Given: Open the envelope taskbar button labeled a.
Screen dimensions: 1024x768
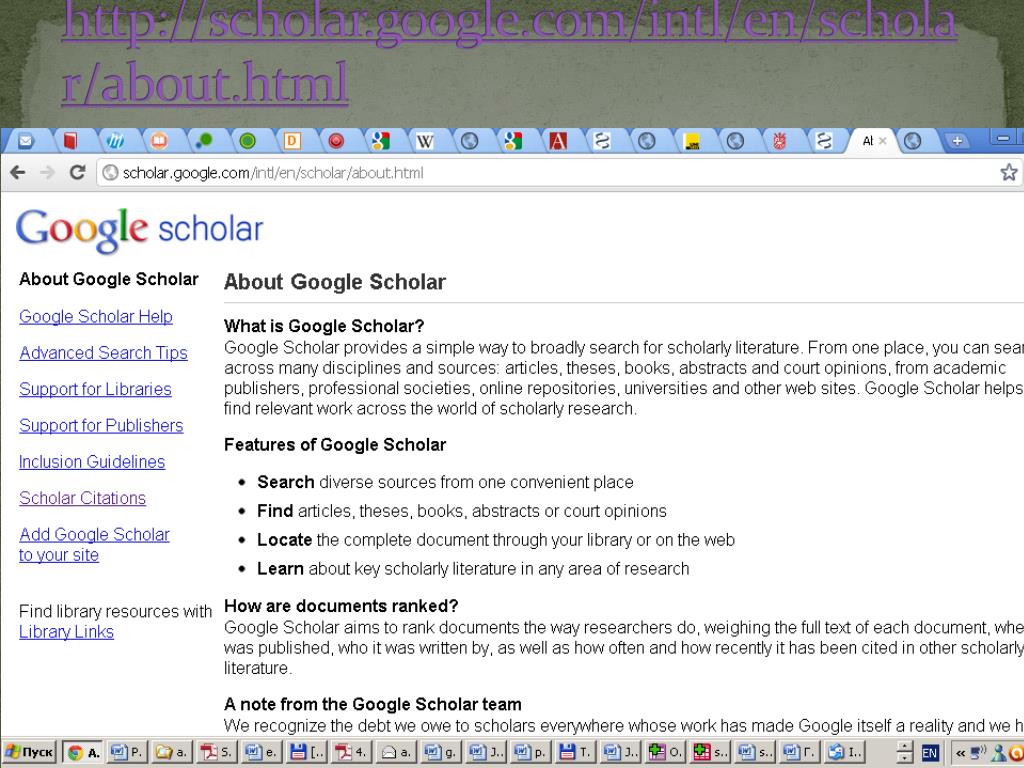Looking at the screenshot, I should click(395, 753).
